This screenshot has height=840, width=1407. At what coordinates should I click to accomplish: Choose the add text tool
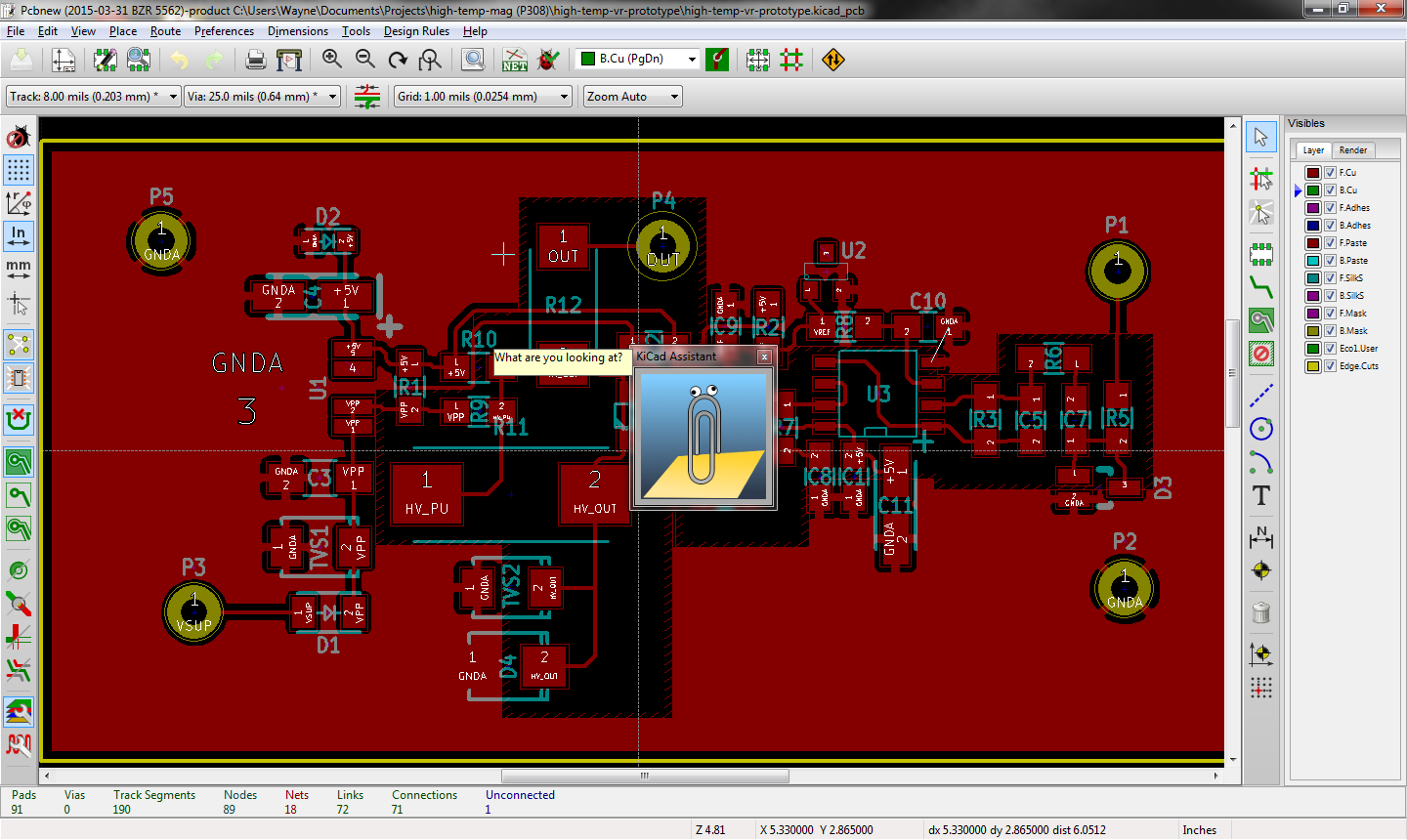pos(1261,495)
